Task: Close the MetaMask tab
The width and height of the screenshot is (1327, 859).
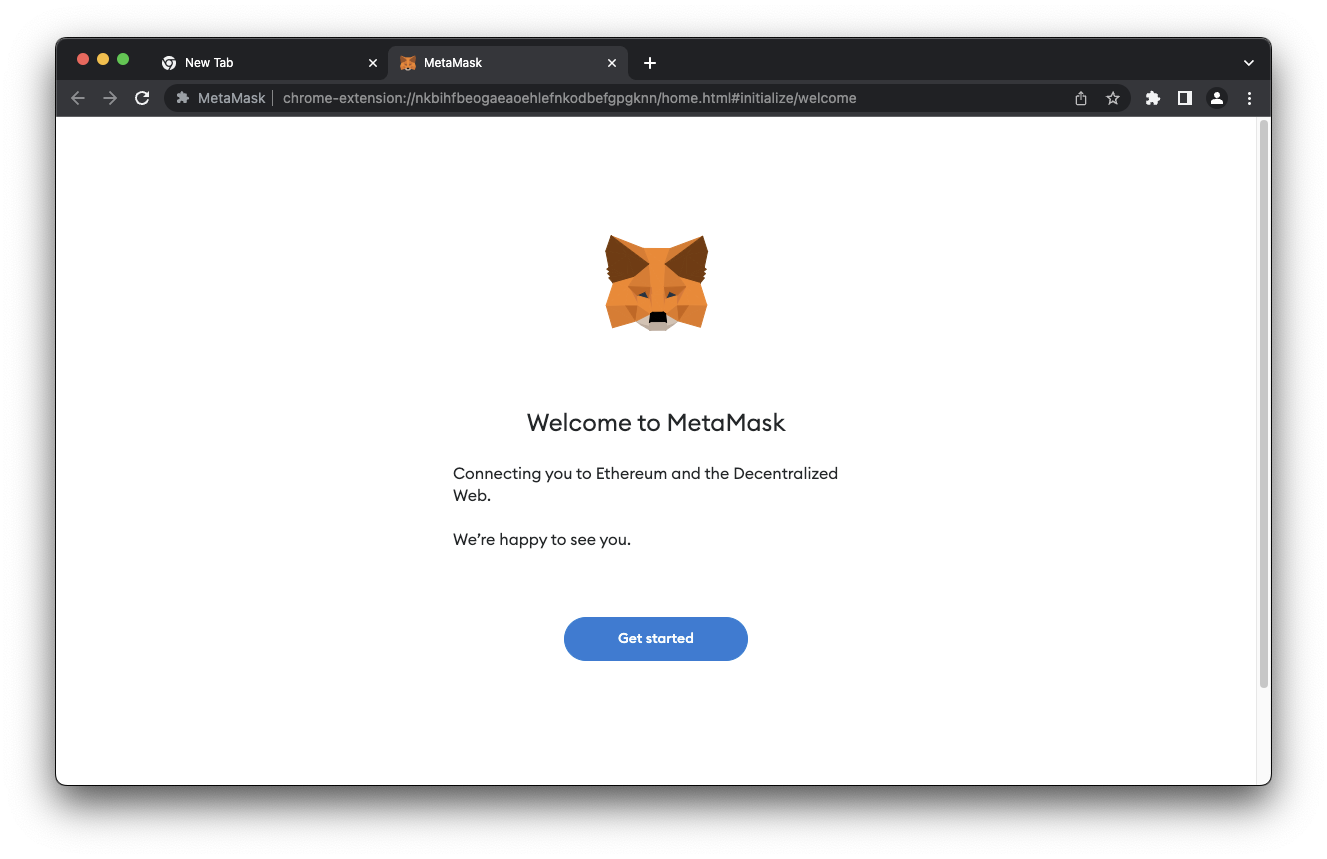Action: (612, 63)
